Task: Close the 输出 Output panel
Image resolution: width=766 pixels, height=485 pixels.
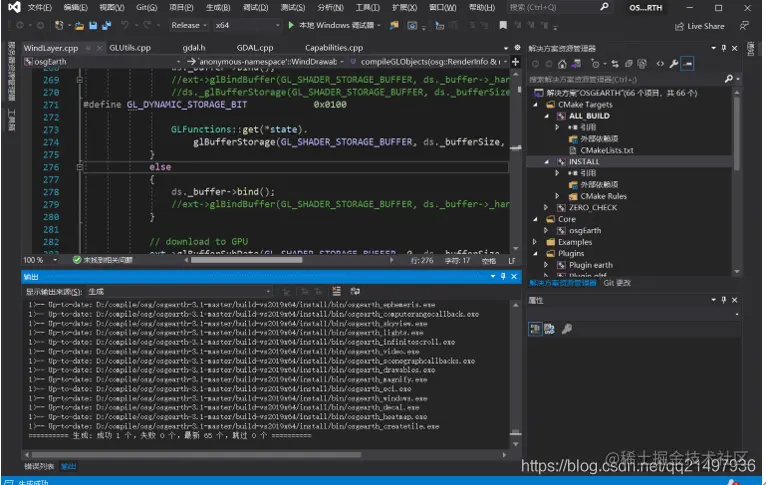Action: point(514,277)
